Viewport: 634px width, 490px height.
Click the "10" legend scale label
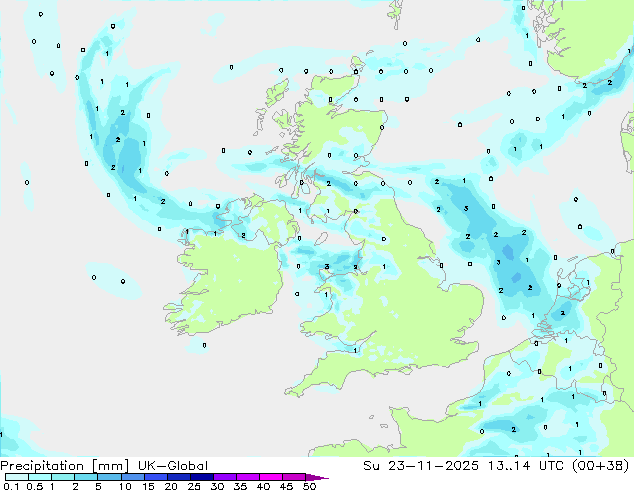click(125, 486)
